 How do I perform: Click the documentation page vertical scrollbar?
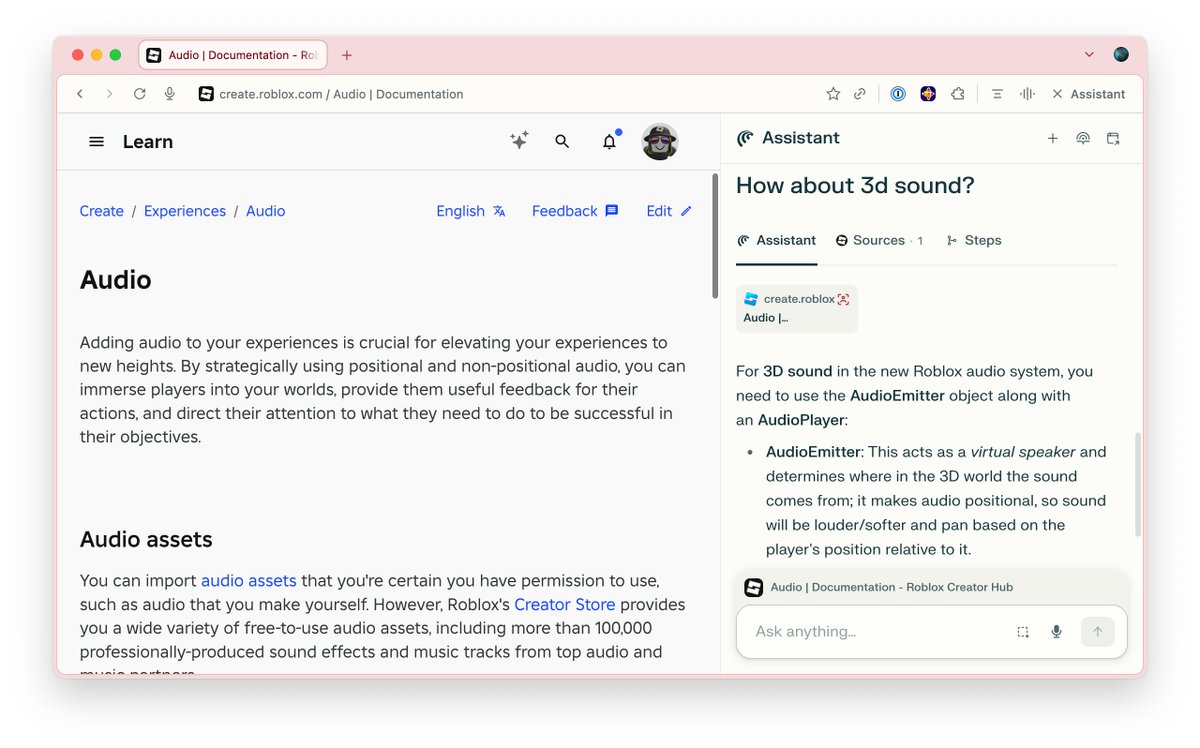point(714,236)
